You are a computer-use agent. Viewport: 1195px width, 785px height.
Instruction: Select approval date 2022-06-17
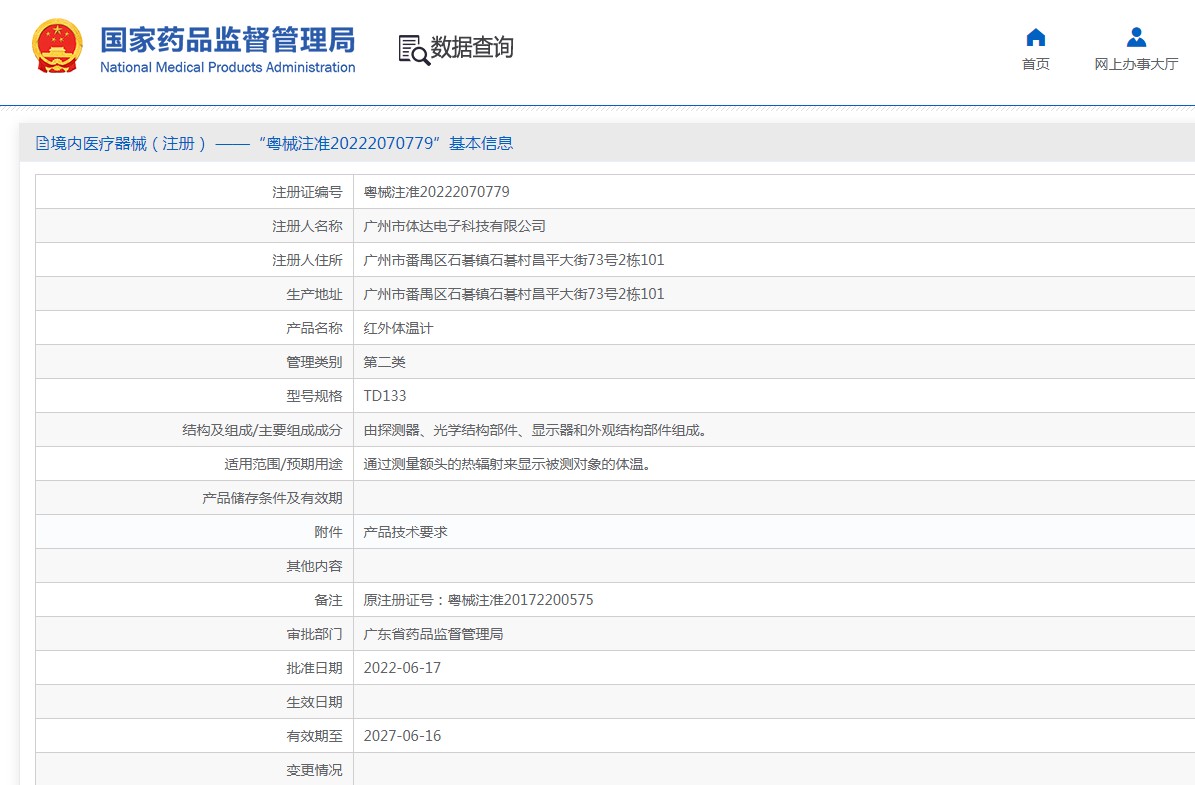402,668
